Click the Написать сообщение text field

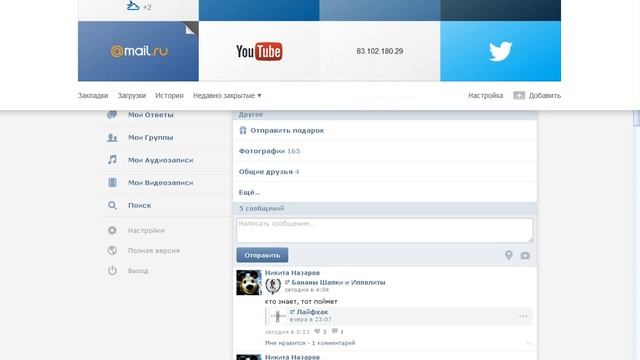coord(384,230)
